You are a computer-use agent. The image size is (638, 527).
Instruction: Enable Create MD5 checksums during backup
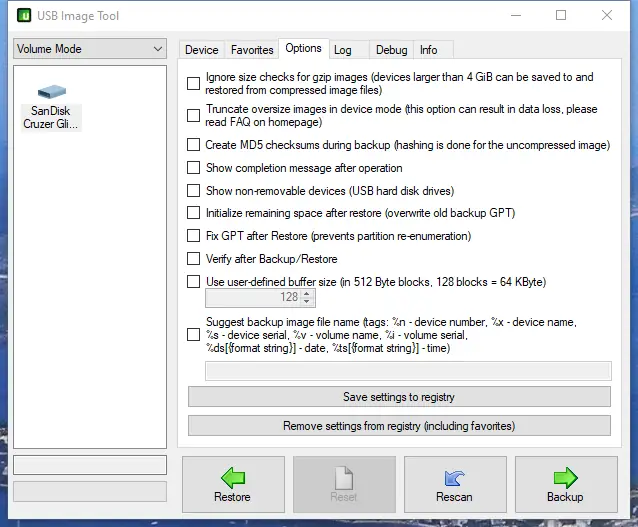193,144
